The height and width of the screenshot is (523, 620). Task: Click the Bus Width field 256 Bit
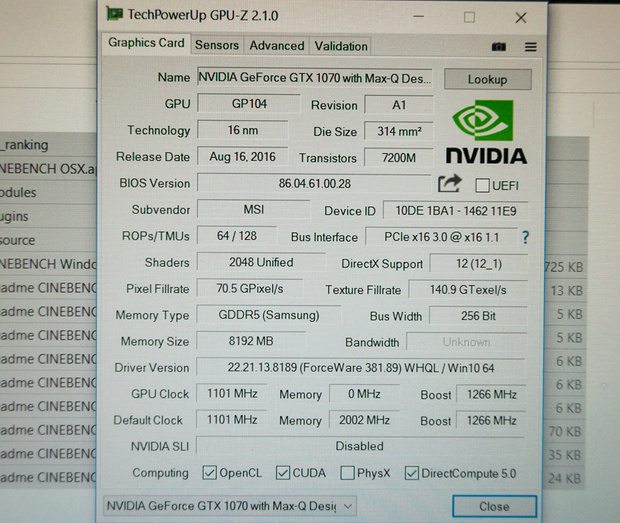click(478, 316)
